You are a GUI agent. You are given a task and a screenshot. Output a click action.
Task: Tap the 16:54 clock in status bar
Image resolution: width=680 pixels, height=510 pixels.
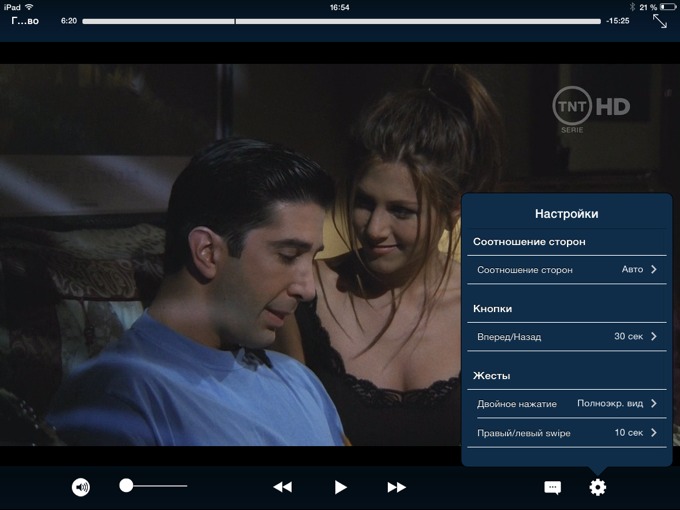tap(340, 7)
